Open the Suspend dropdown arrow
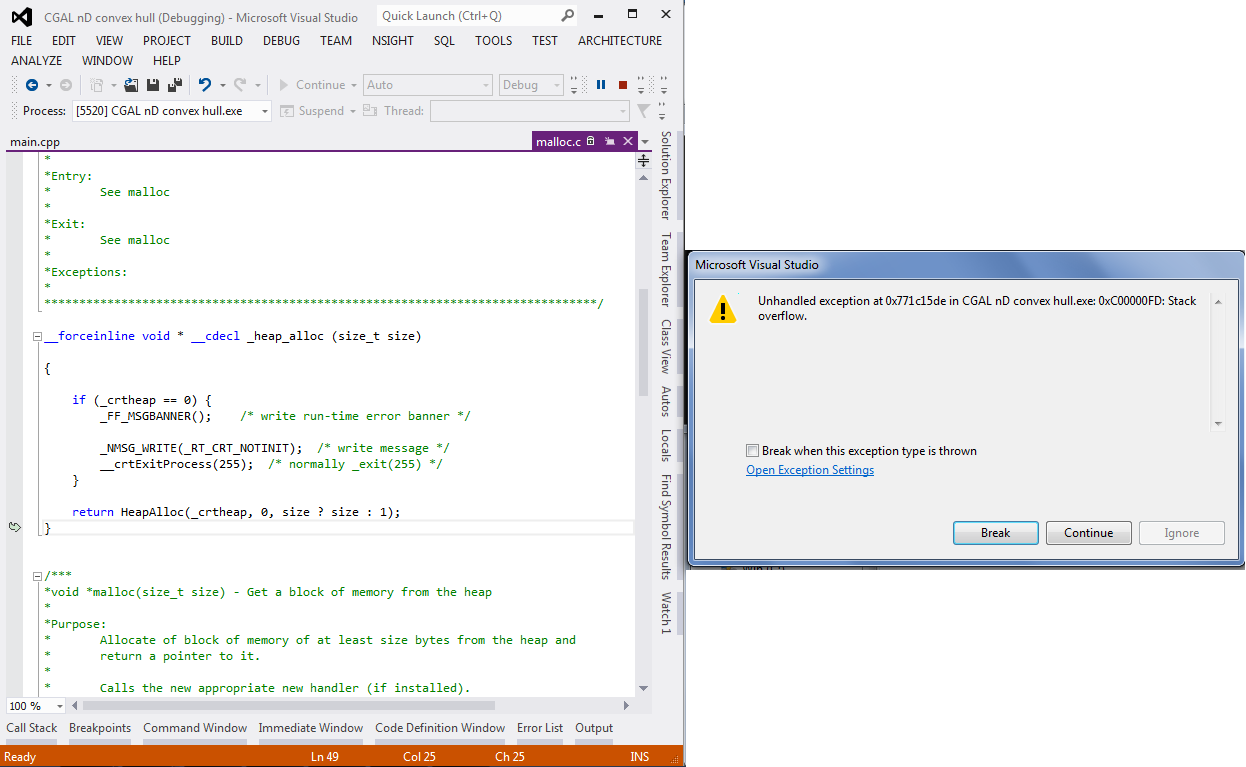 tap(353, 111)
